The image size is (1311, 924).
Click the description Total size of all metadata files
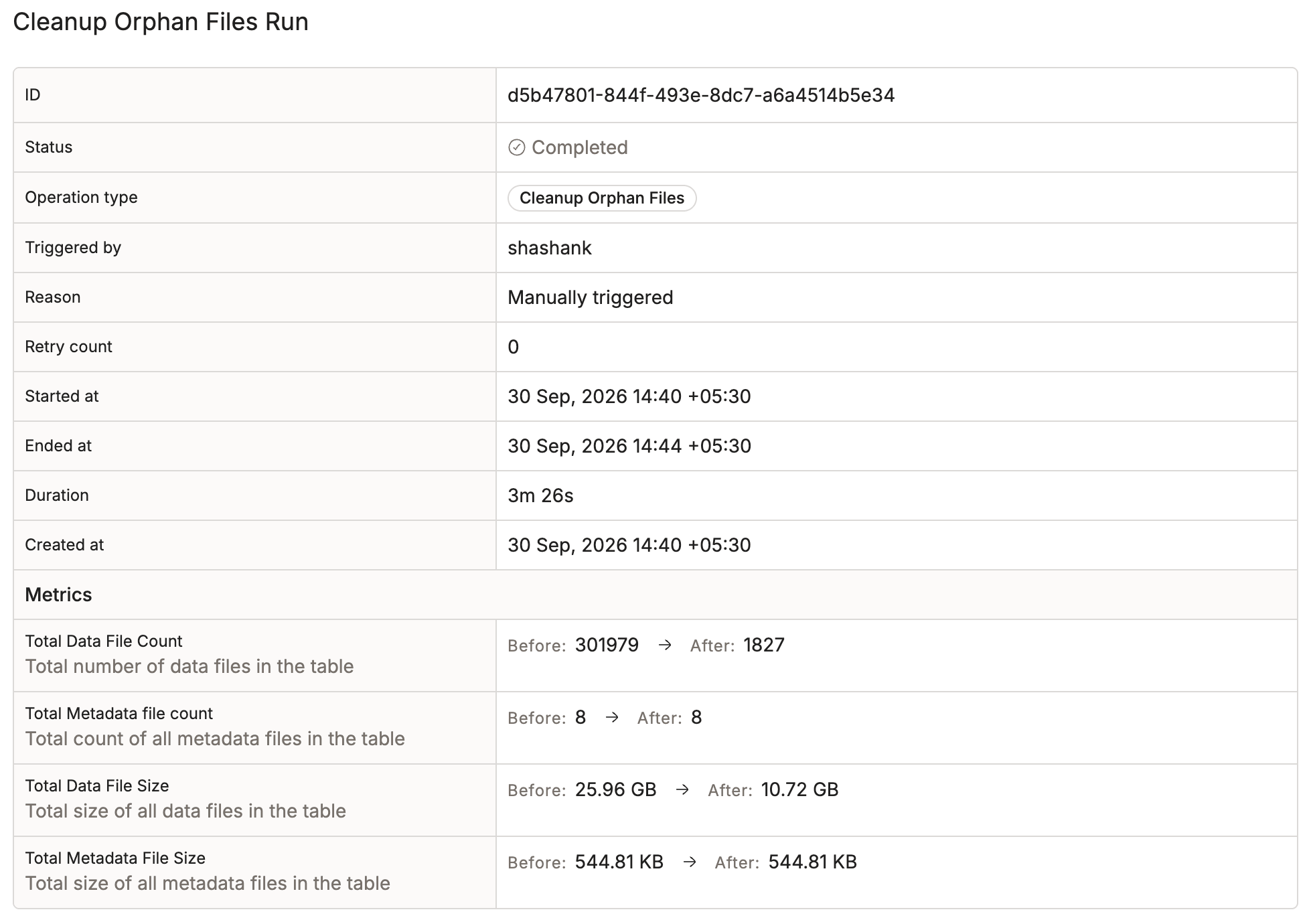(208, 883)
